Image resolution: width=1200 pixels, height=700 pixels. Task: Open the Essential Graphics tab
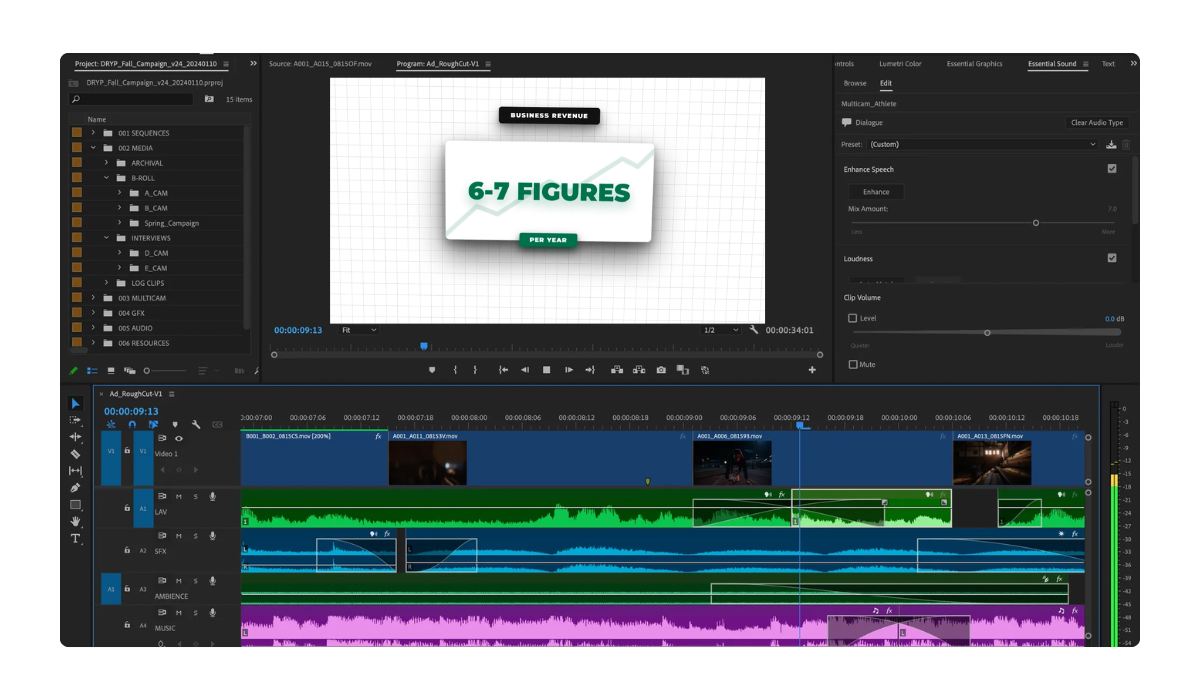coord(974,64)
